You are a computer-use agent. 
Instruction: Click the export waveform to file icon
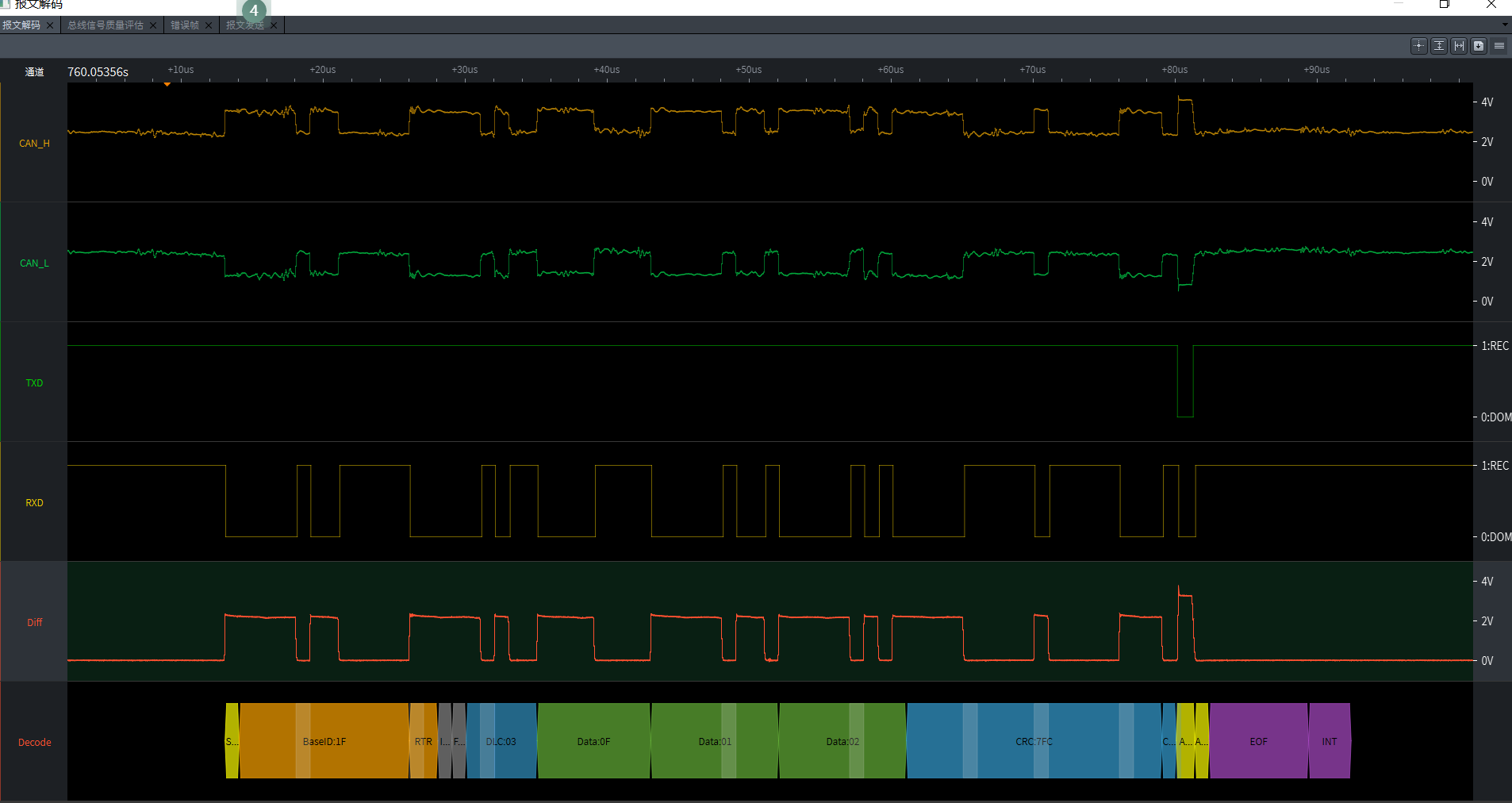click(1479, 46)
